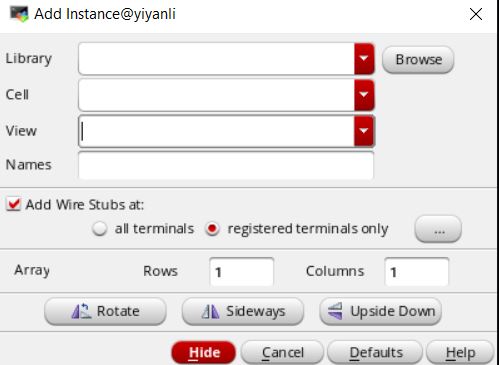Focus the Names input field
This screenshot has height=365, width=499.
pos(226,165)
